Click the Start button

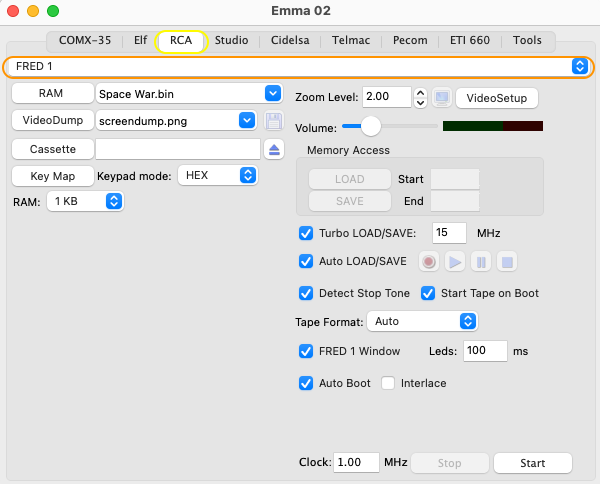(533, 463)
